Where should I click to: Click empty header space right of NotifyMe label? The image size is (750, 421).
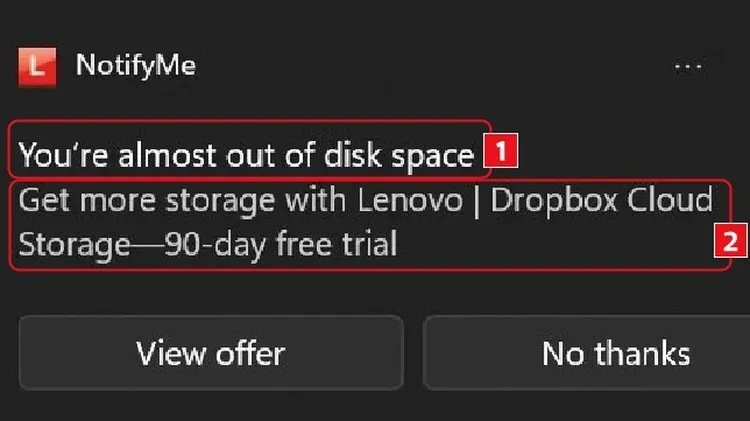[420, 68]
